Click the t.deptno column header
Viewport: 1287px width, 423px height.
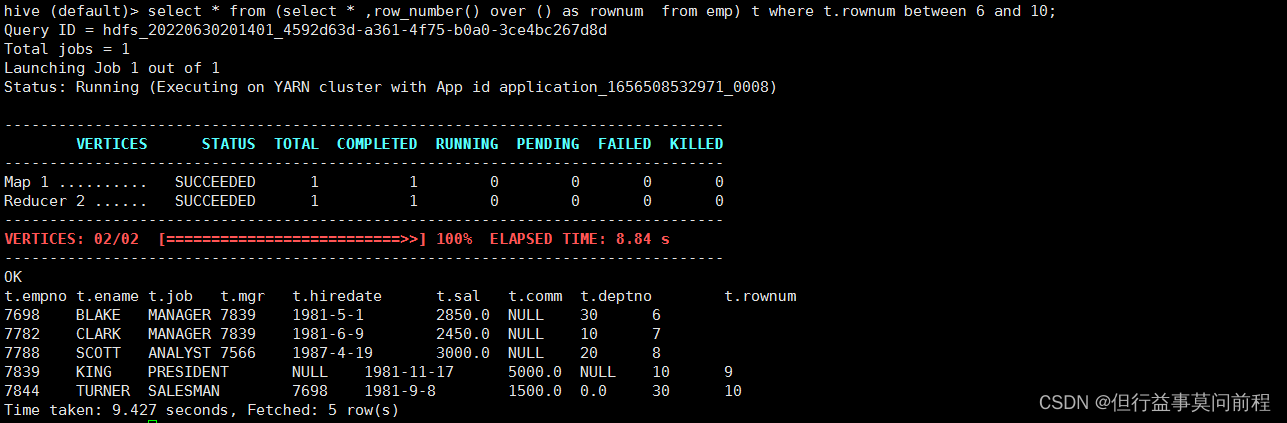[x=616, y=296]
